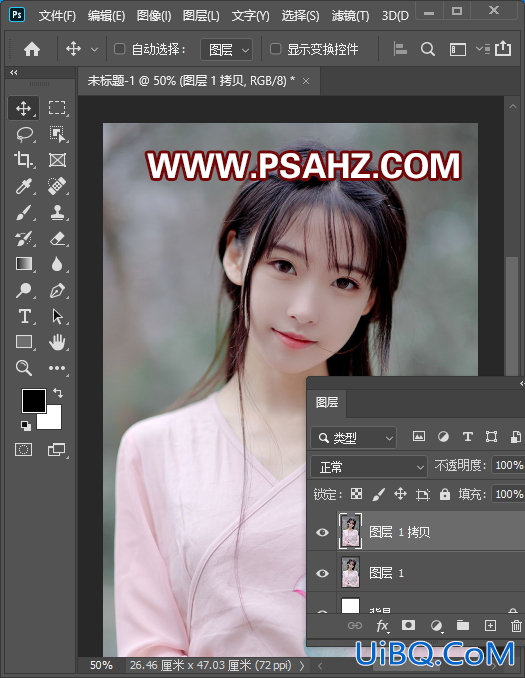Click the share export icon
This screenshot has height=678, width=525.
(x=503, y=48)
